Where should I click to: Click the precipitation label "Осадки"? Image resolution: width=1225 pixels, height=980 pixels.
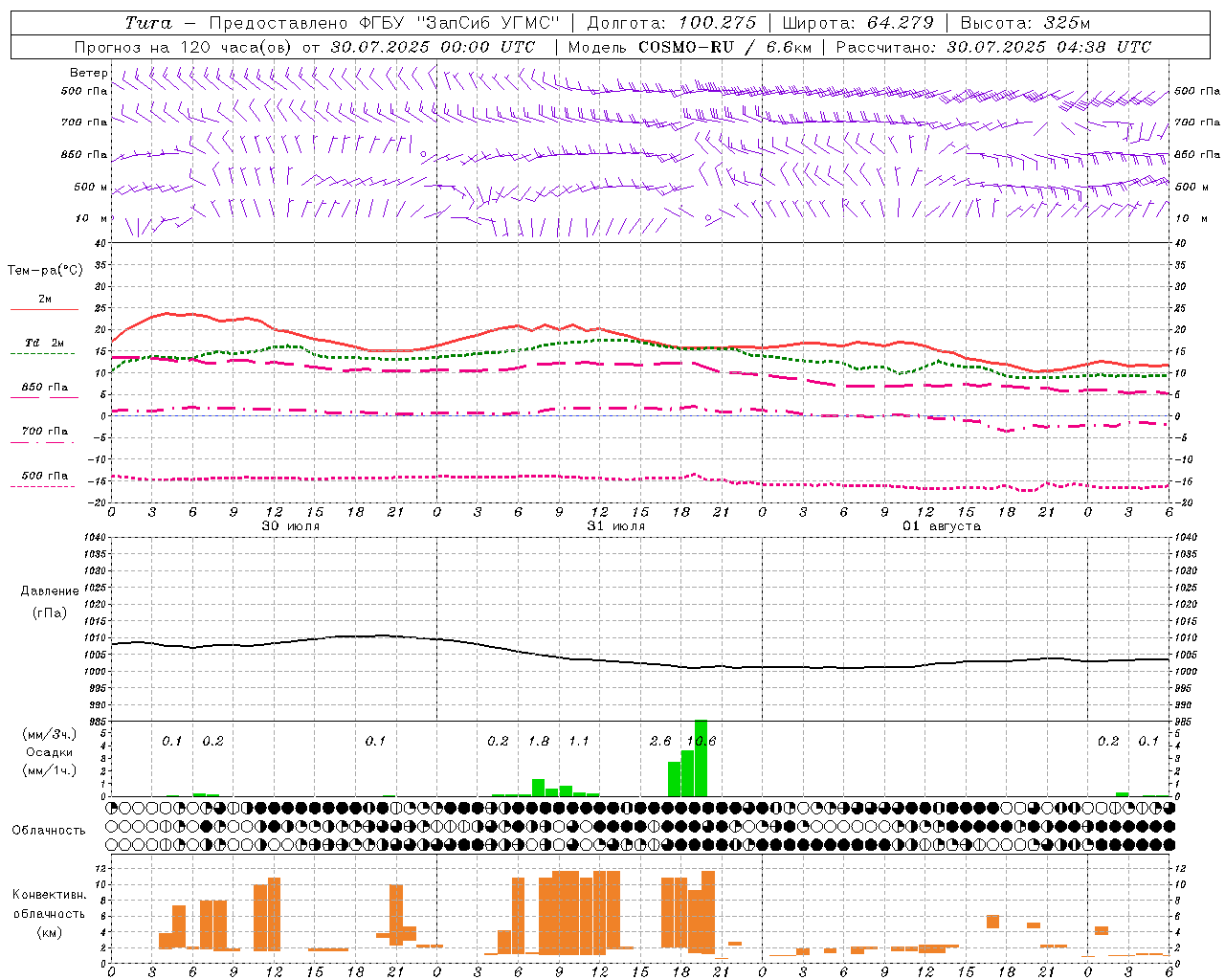pyautogui.click(x=50, y=752)
